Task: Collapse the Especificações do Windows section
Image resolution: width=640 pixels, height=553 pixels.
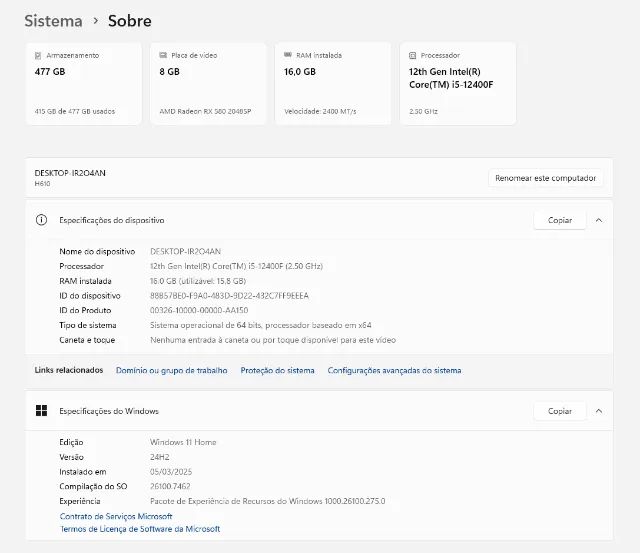Action: coord(598,411)
